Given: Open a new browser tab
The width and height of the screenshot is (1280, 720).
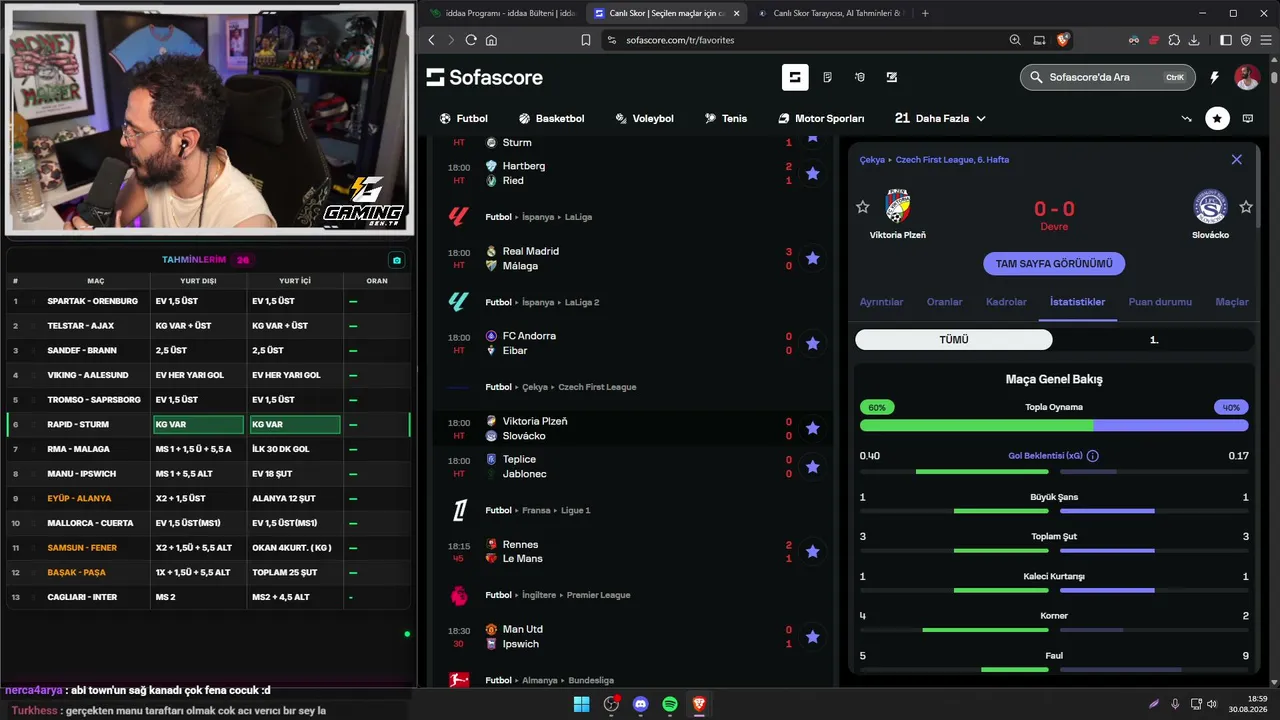Looking at the screenshot, I should click(x=925, y=13).
